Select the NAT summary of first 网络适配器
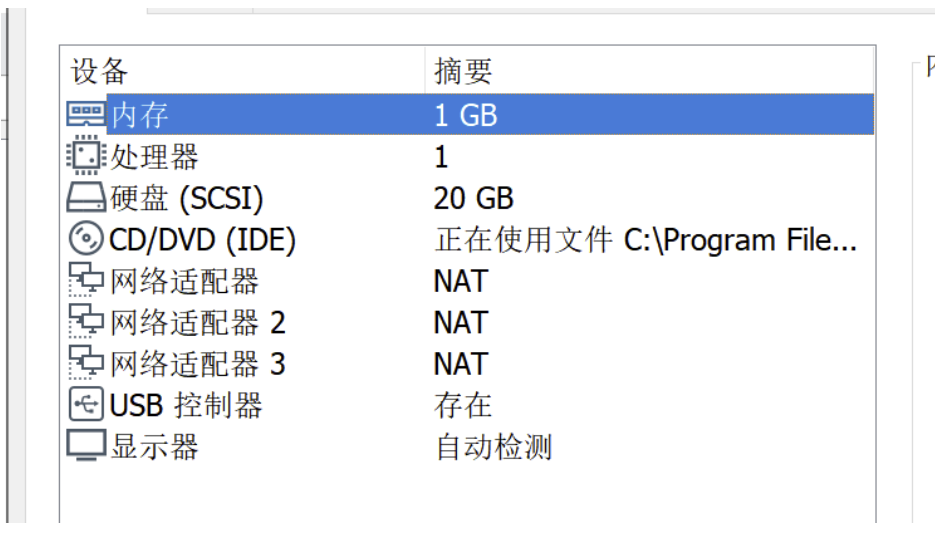The width and height of the screenshot is (935, 534). [460, 281]
